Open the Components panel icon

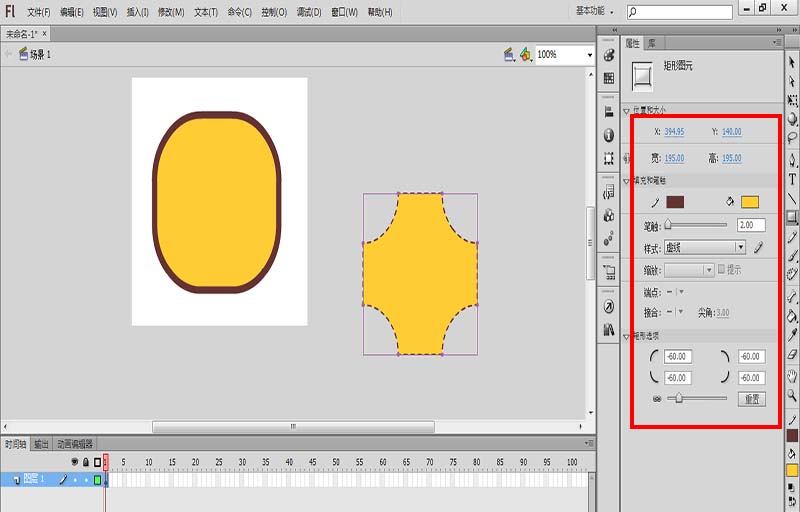609,215
